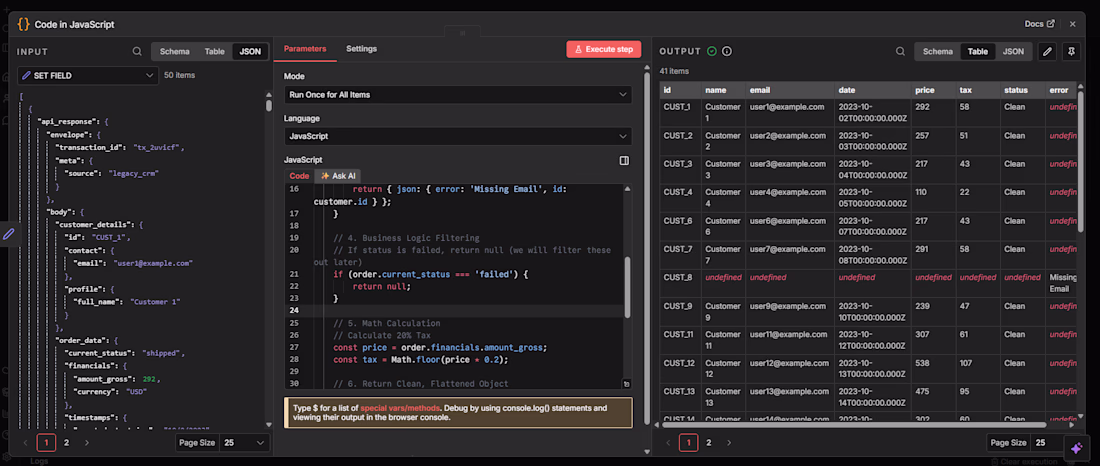1100x466 pixels.
Task: Click the pencil icon on the left edge
Action: pos(9,233)
